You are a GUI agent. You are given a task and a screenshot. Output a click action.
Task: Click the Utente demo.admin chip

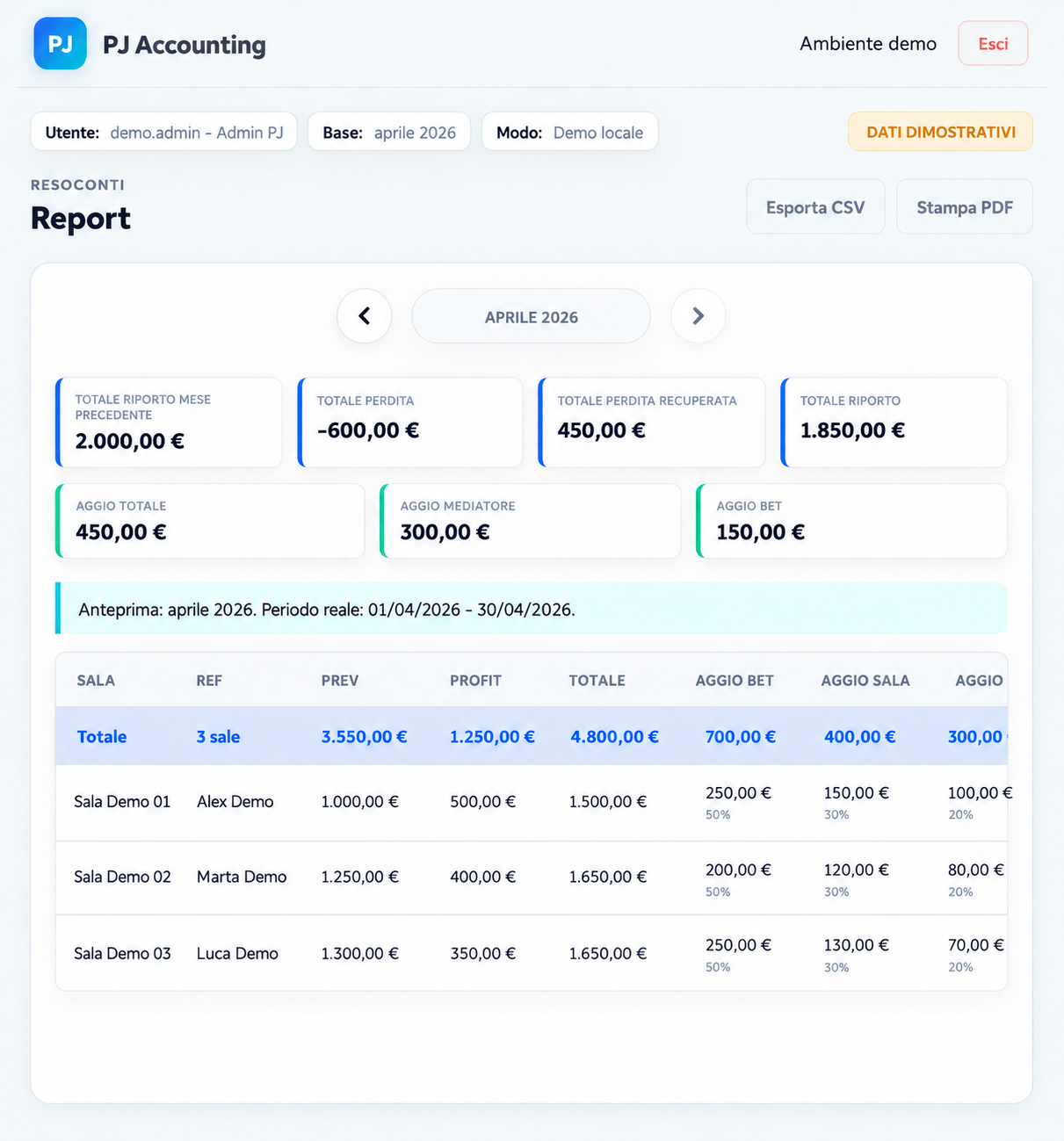tap(164, 132)
